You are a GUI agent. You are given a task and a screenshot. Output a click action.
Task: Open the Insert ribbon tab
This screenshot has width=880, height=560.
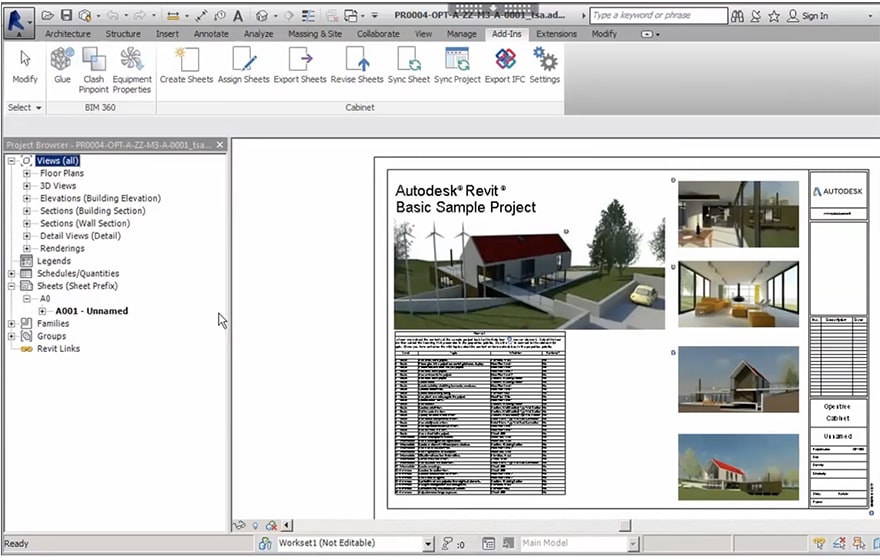(167, 34)
